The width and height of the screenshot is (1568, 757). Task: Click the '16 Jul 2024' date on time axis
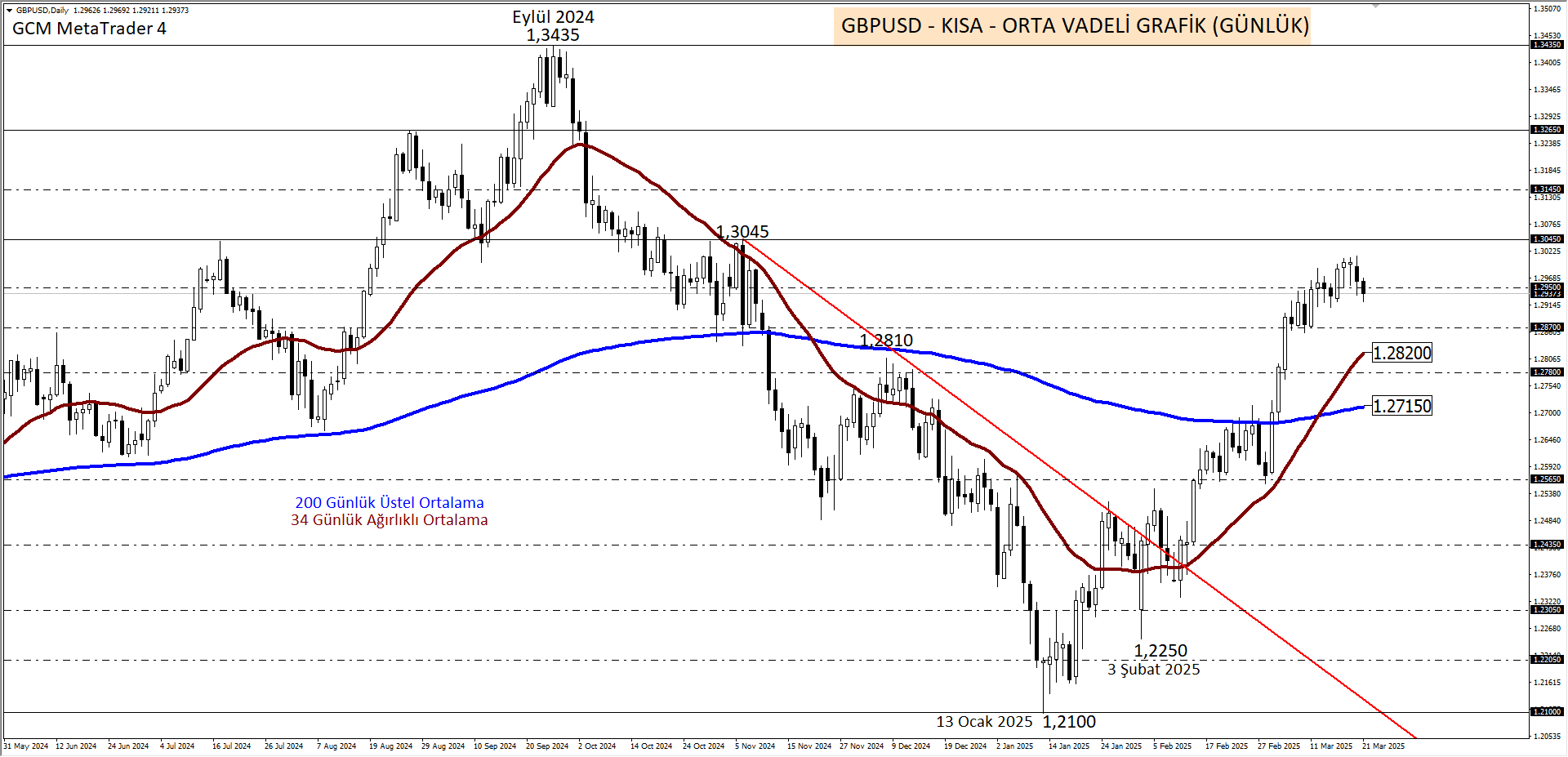[x=232, y=746]
